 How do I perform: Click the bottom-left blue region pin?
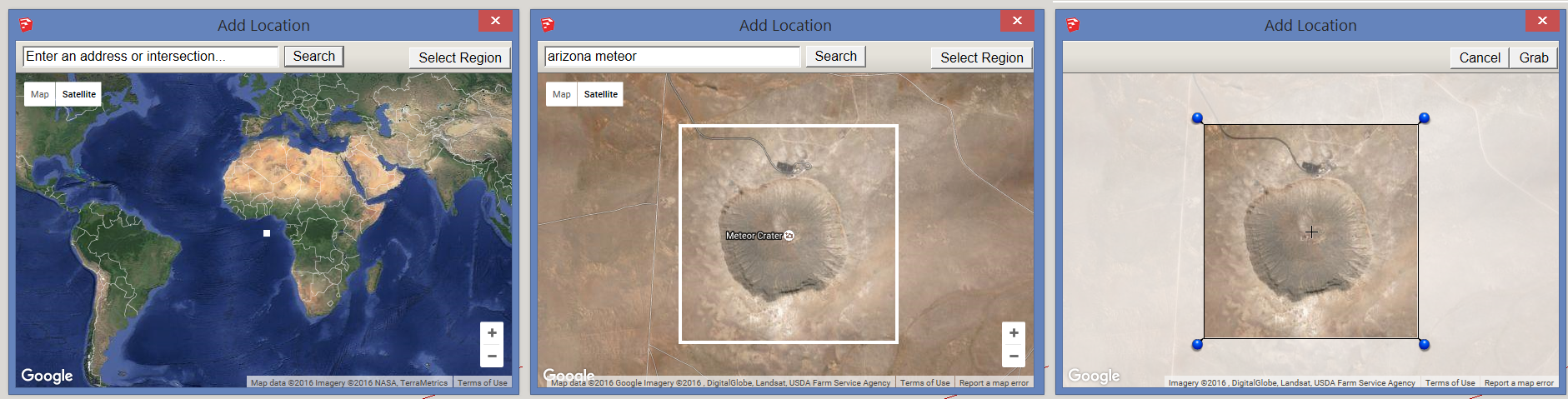(x=1197, y=344)
